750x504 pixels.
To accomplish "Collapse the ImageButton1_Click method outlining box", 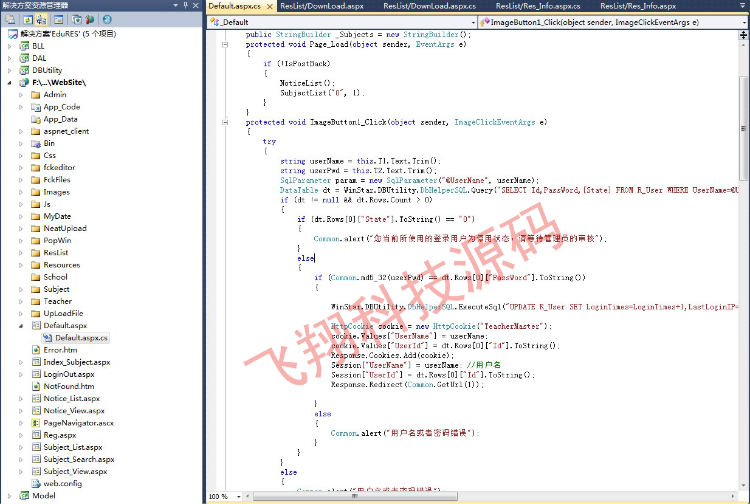I will point(225,122).
